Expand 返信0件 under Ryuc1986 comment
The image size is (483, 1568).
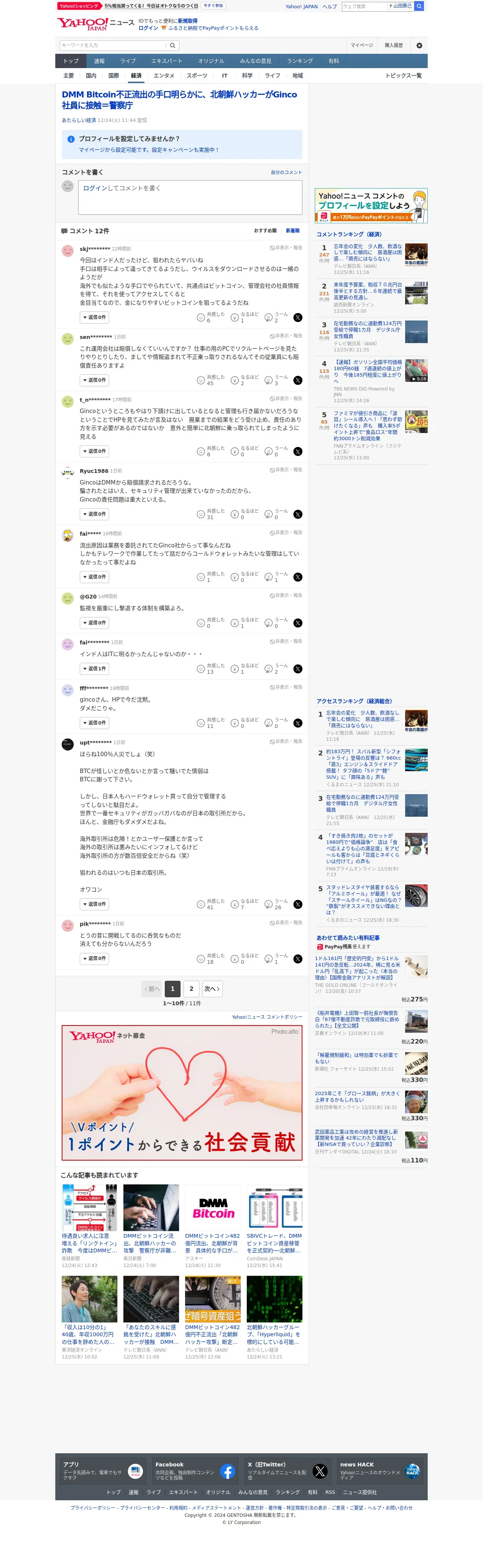tap(94, 514)
